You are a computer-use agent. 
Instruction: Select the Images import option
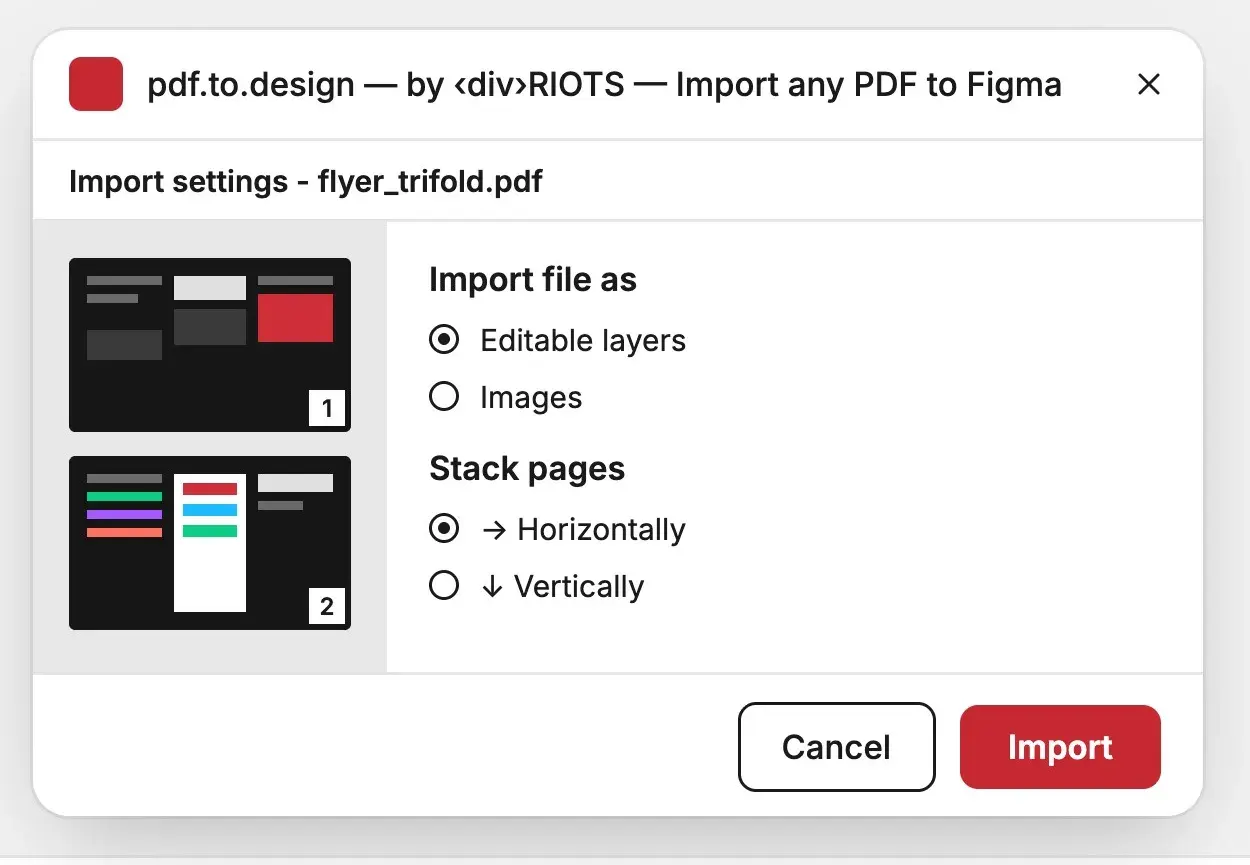[x=444, y=397]
